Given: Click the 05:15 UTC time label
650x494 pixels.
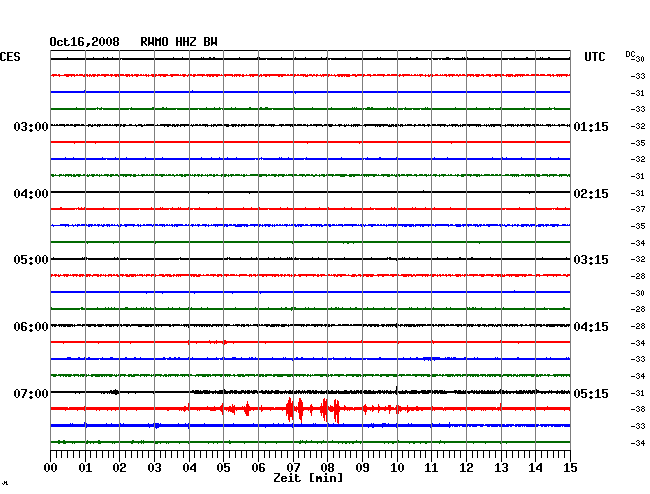Looking at the screenshot, I should [591, 393].
